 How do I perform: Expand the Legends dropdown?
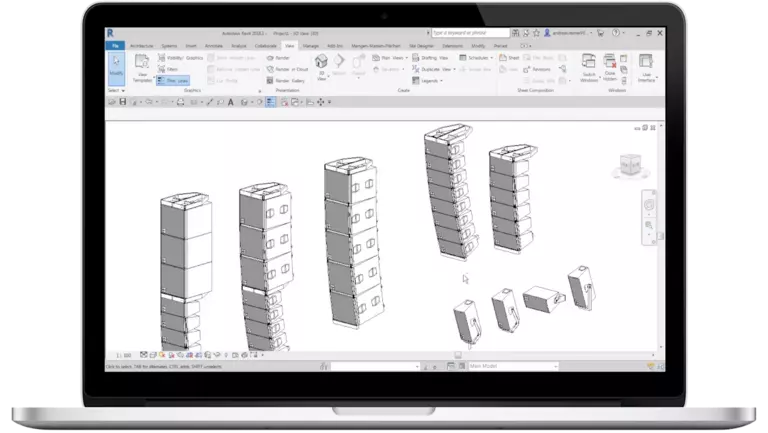(x=428, y=80)
